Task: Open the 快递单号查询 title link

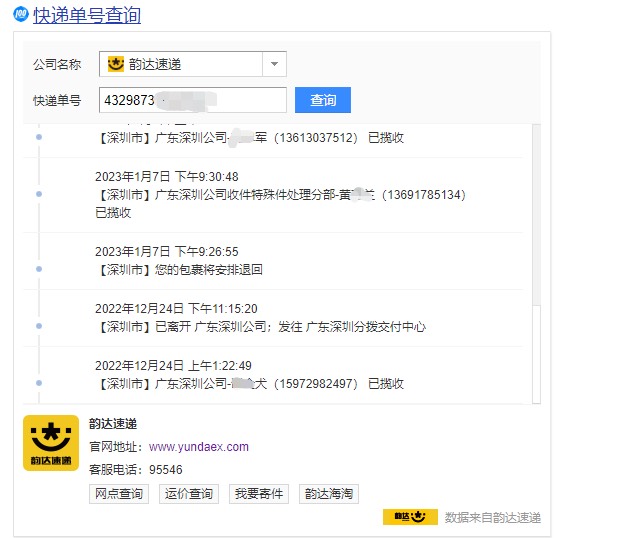Action: tap(87, 15)
